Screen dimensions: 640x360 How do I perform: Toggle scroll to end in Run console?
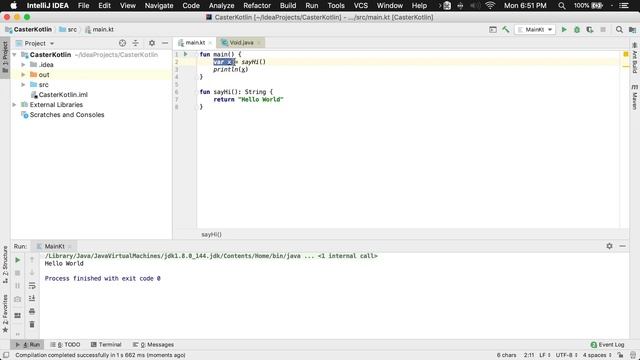[x=32, y=298]
